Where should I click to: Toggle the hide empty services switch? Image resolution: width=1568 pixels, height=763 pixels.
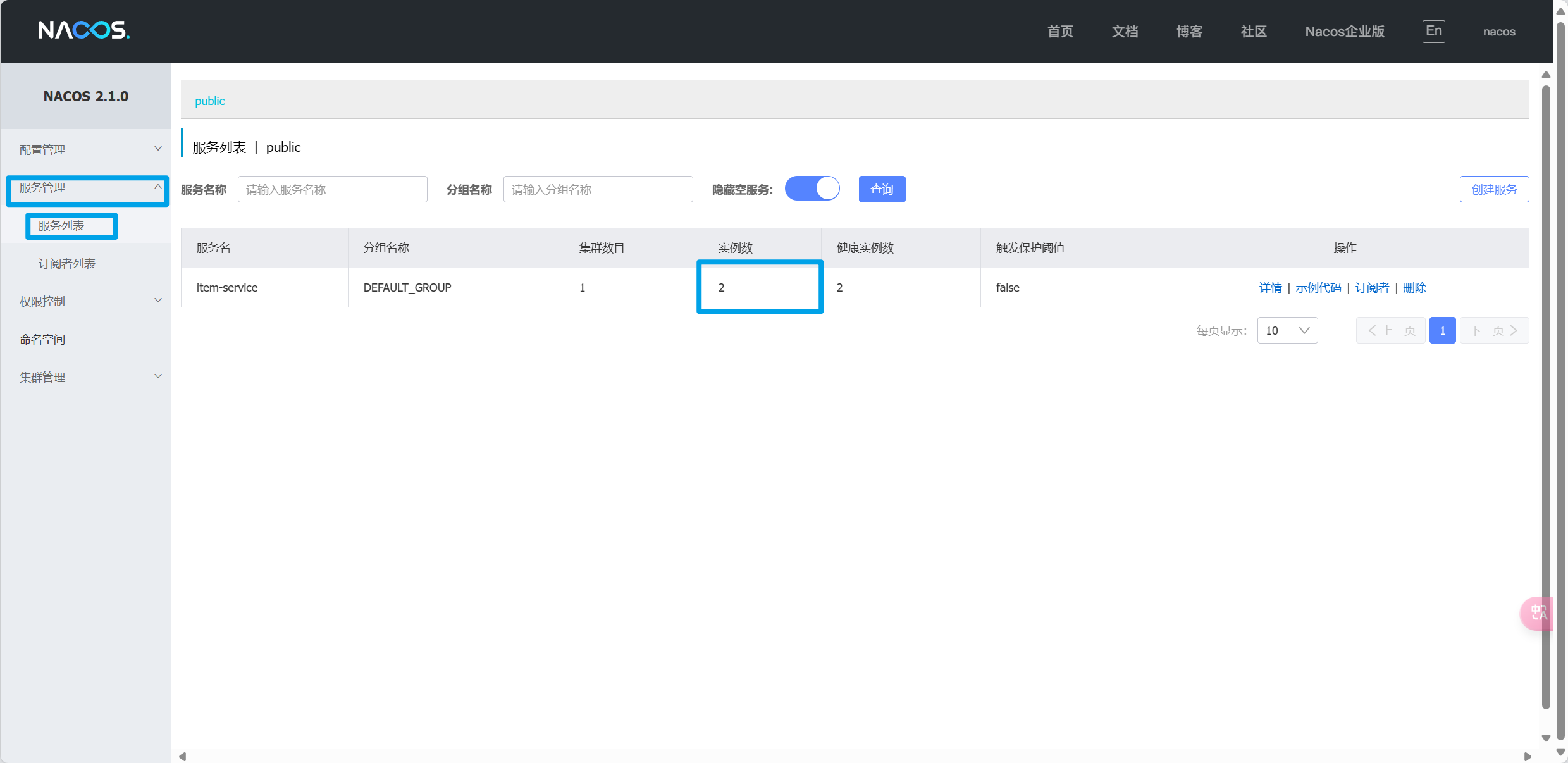click(812, 189)
